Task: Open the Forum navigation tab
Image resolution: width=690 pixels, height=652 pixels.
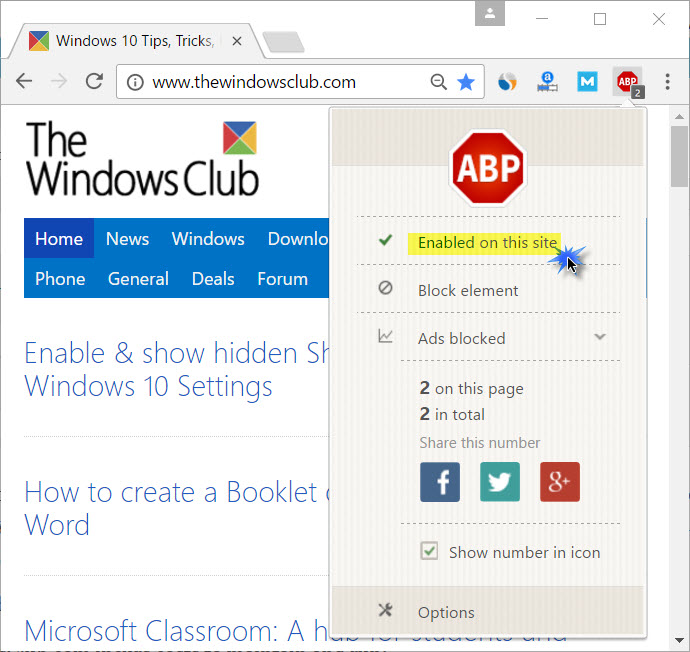Action: [x=283, y=279]
